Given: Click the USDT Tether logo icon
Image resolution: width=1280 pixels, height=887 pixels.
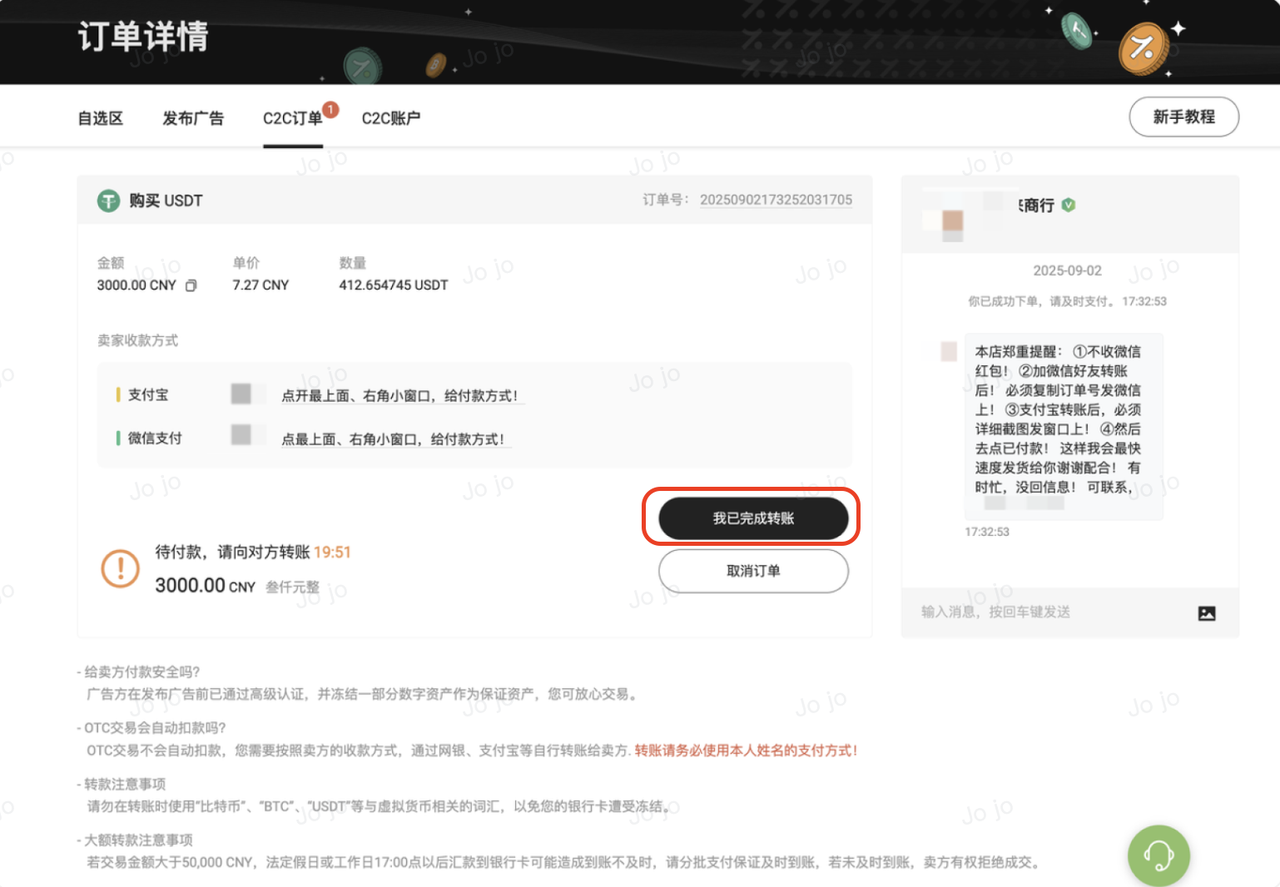Looking at the screenshot, I should pos(108,201).
